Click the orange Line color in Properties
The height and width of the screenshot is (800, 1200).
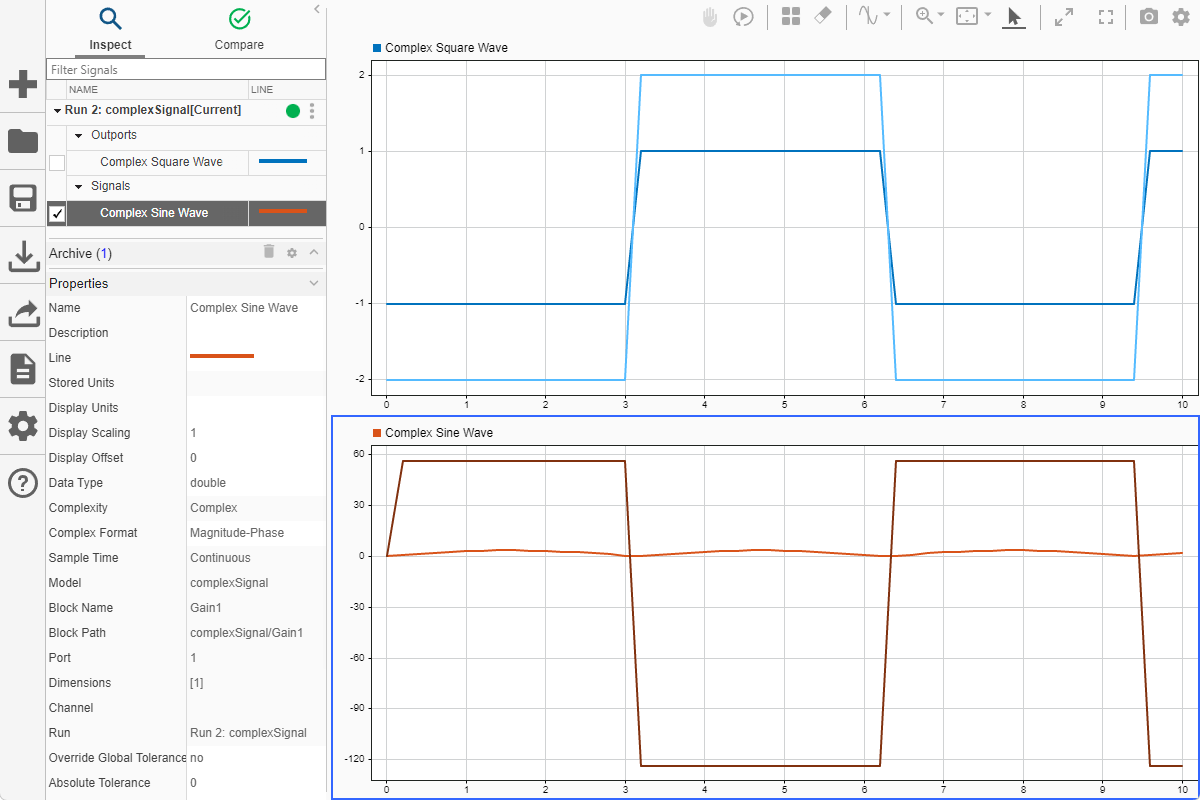[x=222, y=357]
